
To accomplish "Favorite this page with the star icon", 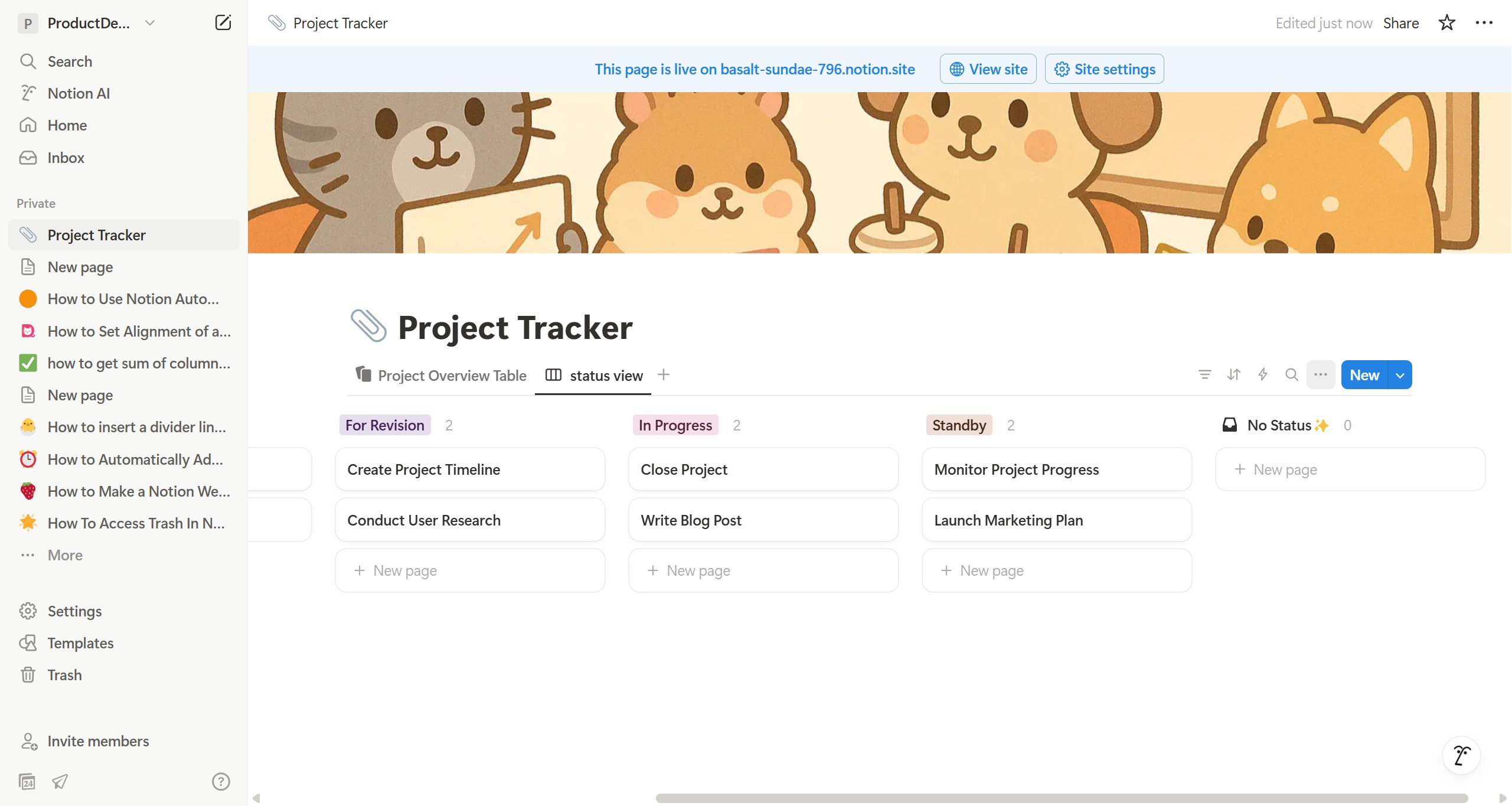I will point(1446,23).
